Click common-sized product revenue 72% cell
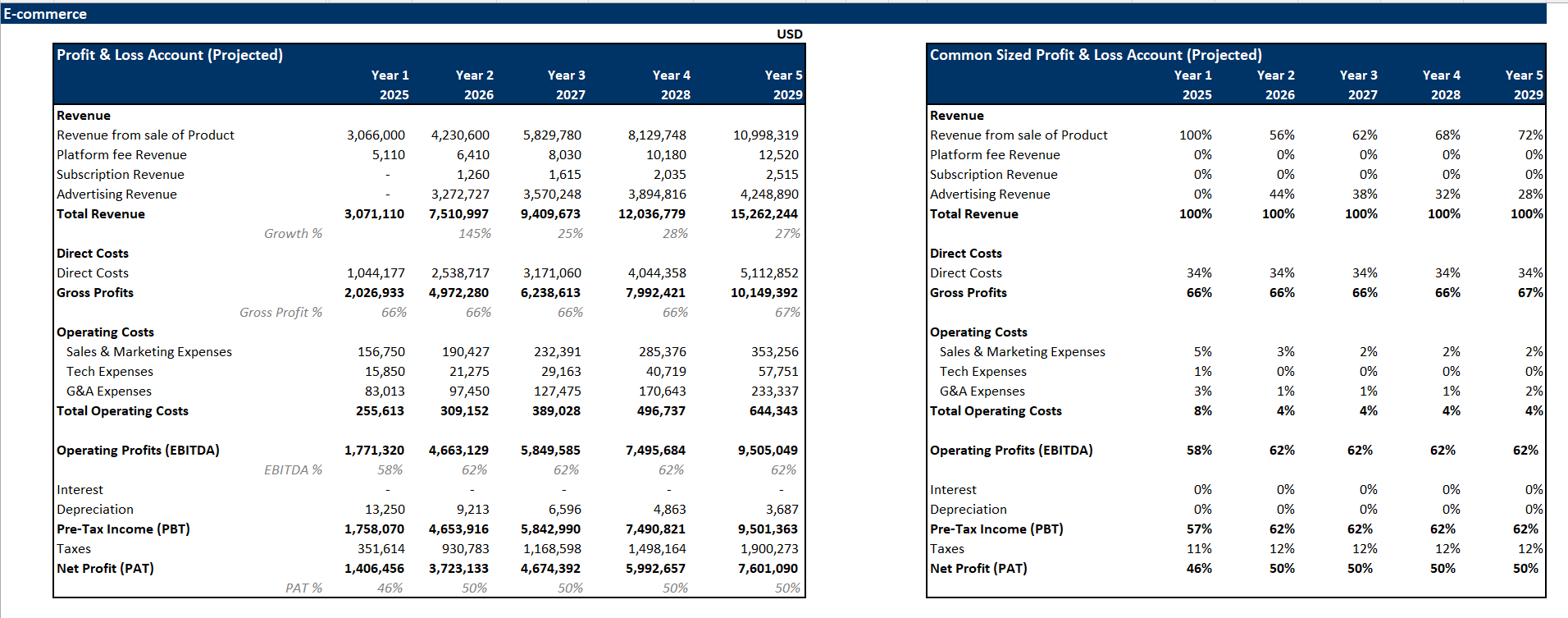The image size is (1568, 618). pos(1529,135)
